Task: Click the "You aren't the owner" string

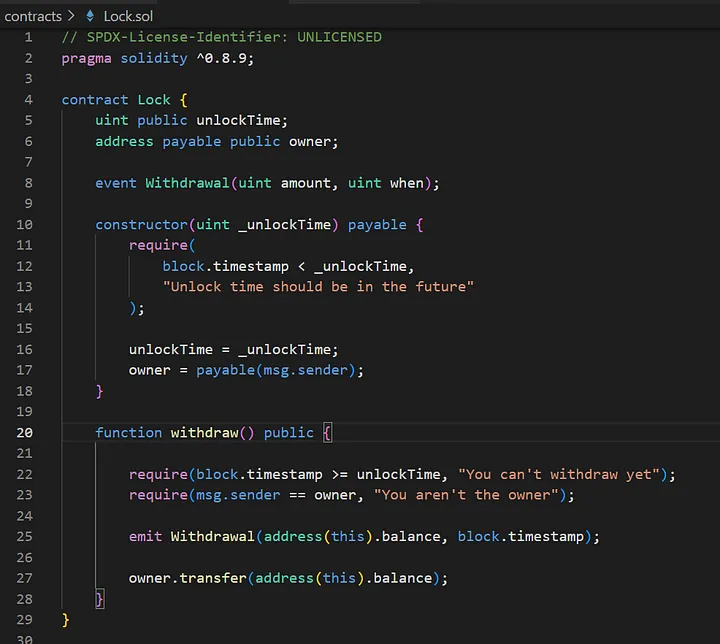Action: point(466,495)
